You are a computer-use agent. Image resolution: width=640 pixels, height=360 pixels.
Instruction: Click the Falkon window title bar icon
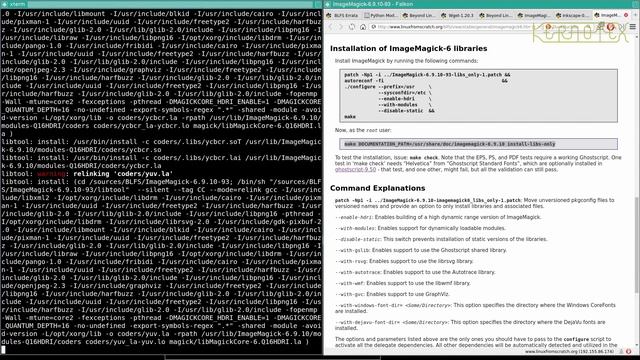coord(328,4)
